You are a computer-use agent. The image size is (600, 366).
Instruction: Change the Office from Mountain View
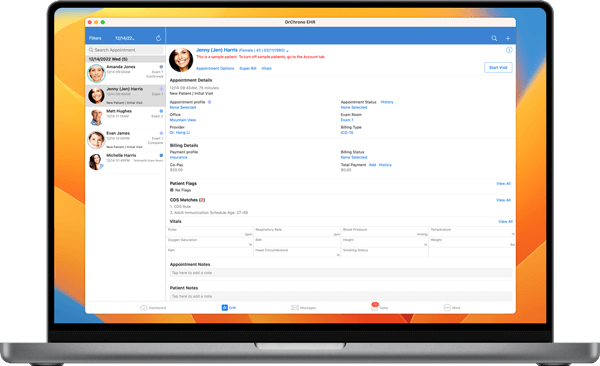[x=183, y=120]
